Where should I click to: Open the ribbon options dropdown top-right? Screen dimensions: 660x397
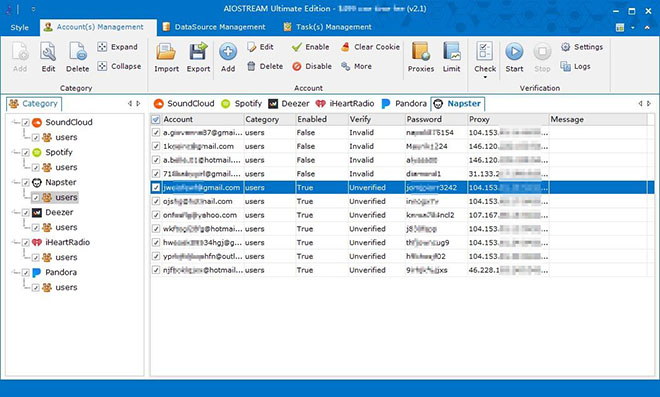(x=632, y=27)
